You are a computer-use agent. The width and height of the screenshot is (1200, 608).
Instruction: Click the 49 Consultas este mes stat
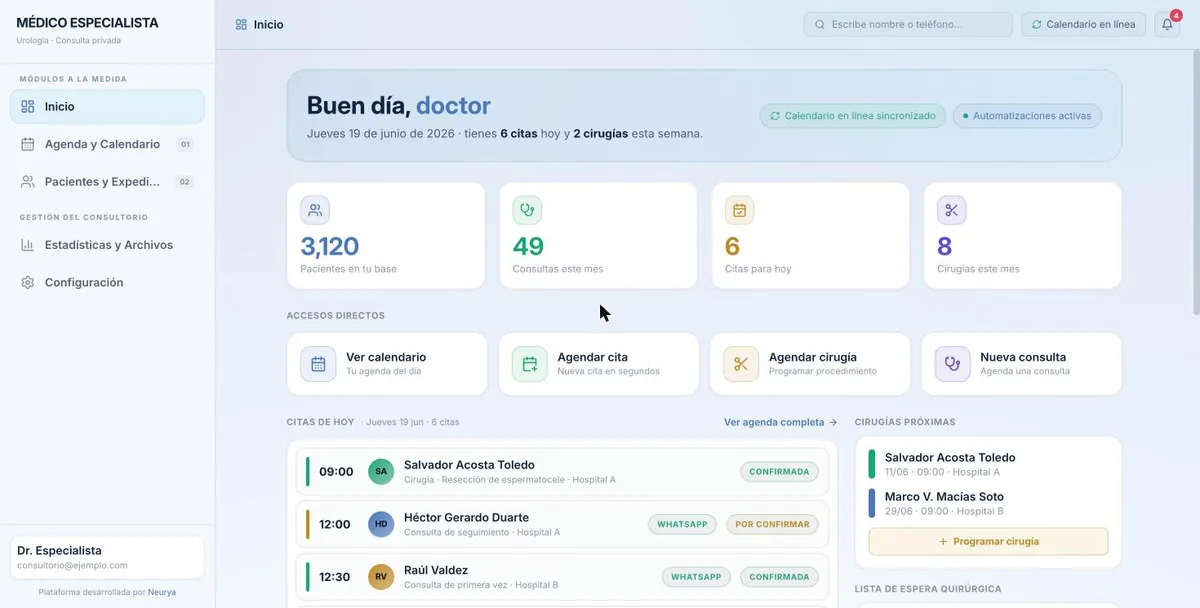click(x=598, y=236)
